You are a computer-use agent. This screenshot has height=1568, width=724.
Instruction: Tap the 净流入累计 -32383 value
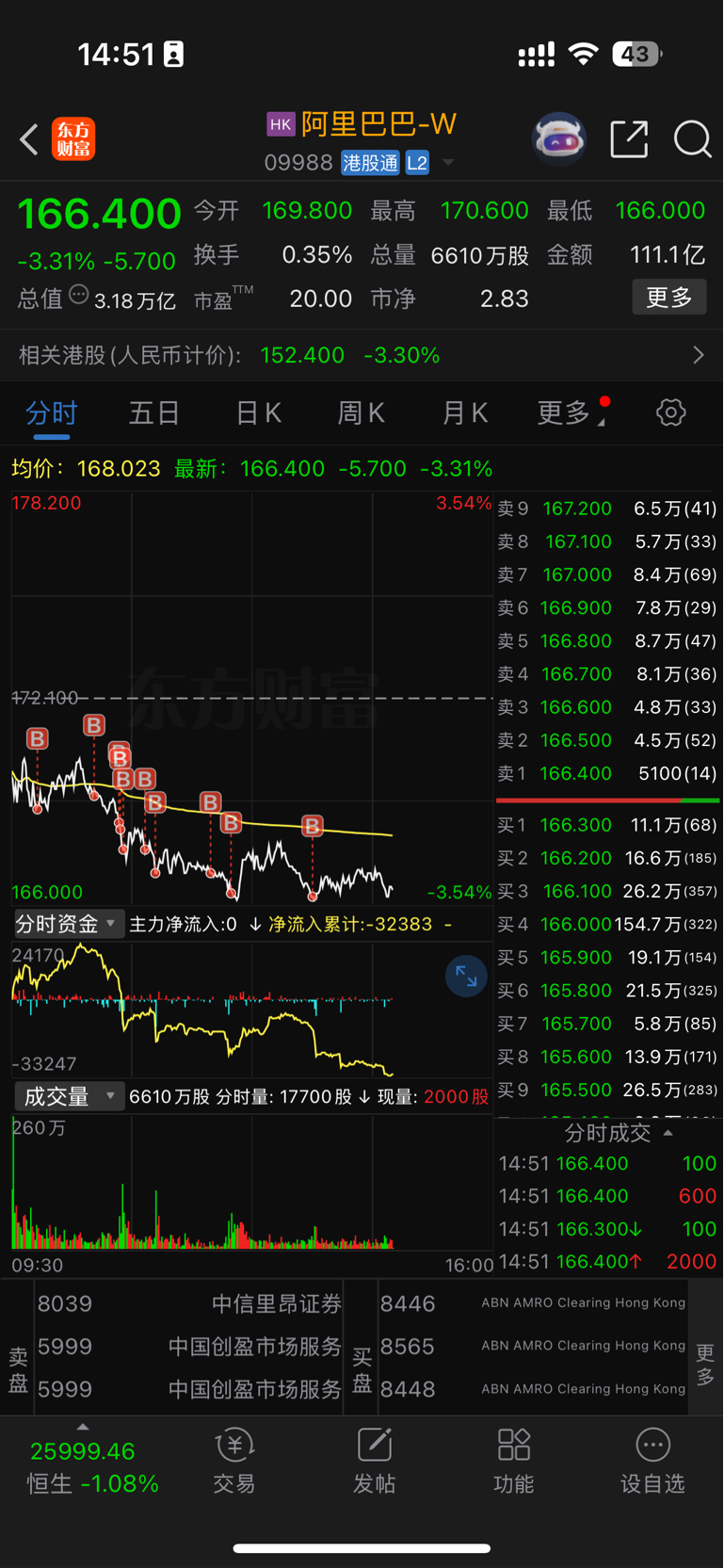point(350,924)
